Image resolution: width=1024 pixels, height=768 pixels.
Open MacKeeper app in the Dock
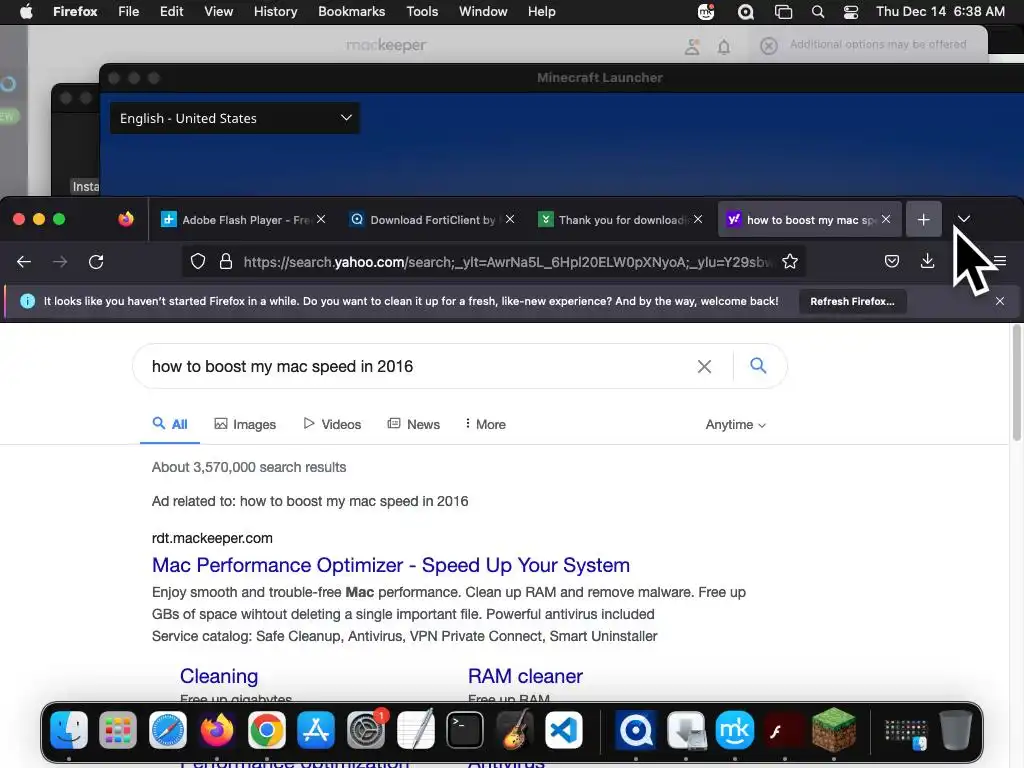tap(735, 729)
